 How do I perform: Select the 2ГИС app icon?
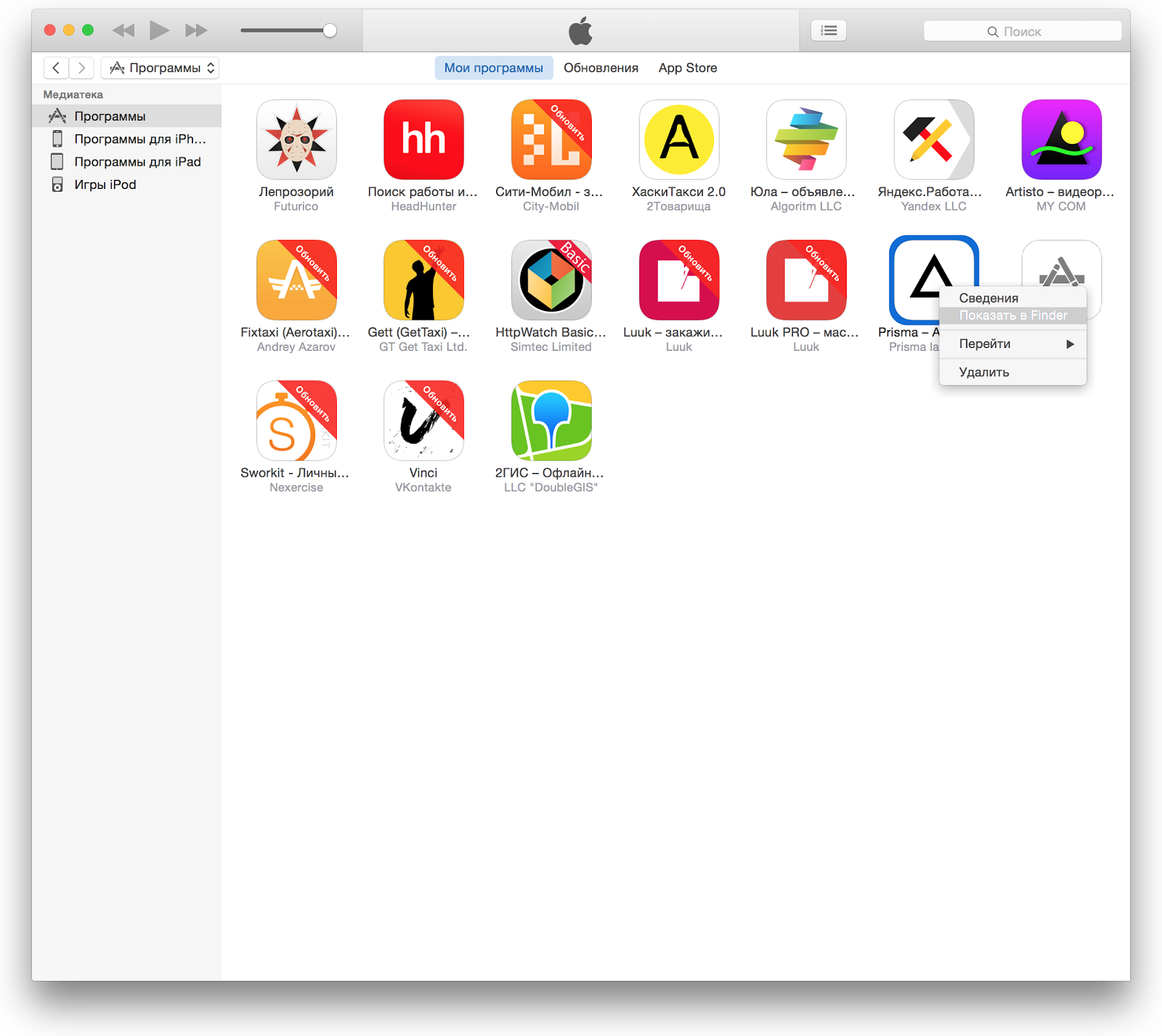tap(551, 420)
